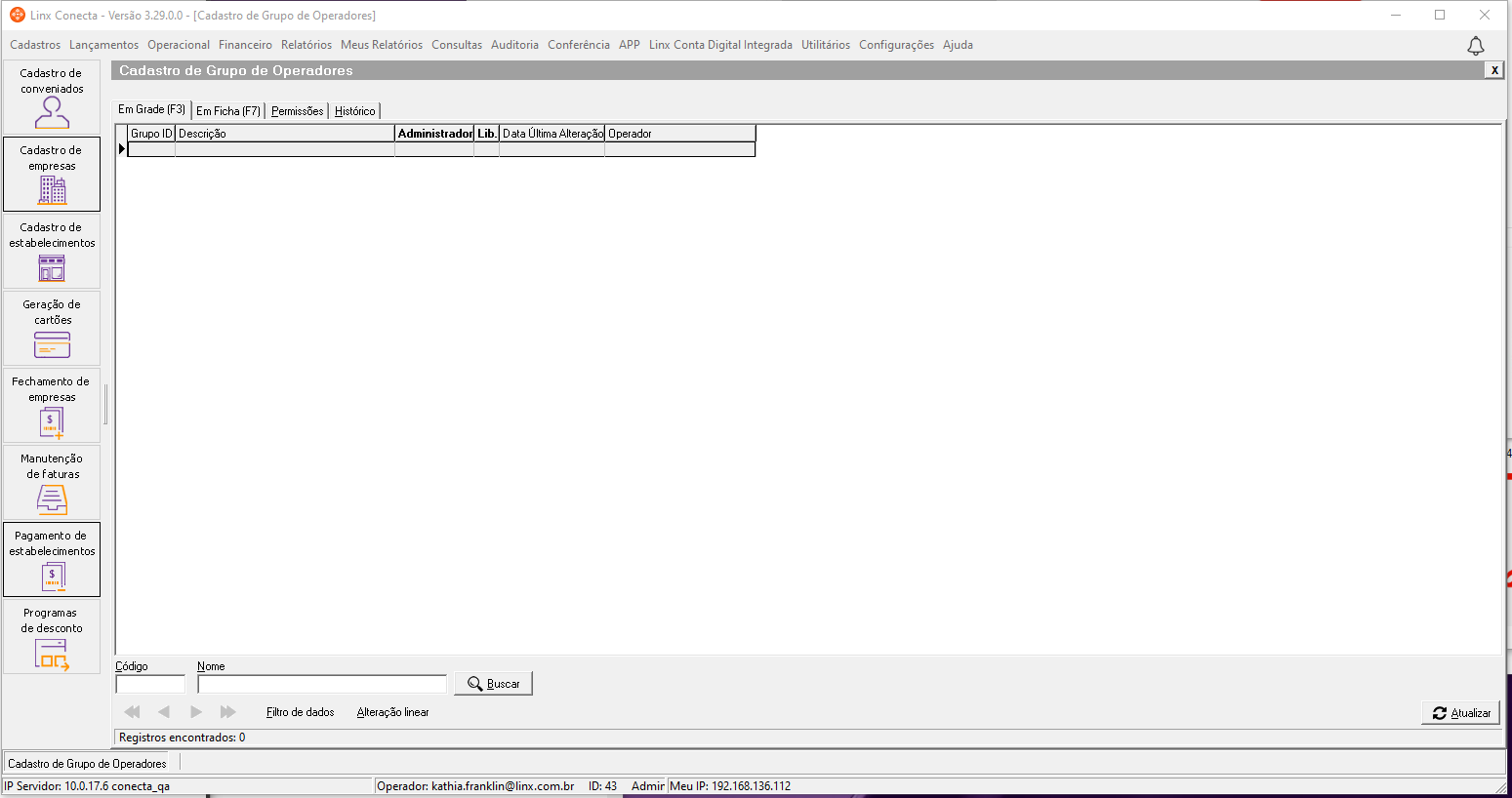Open the Utilitários menu
Viewport: 1512px width, 798px height.
point(826,45)
